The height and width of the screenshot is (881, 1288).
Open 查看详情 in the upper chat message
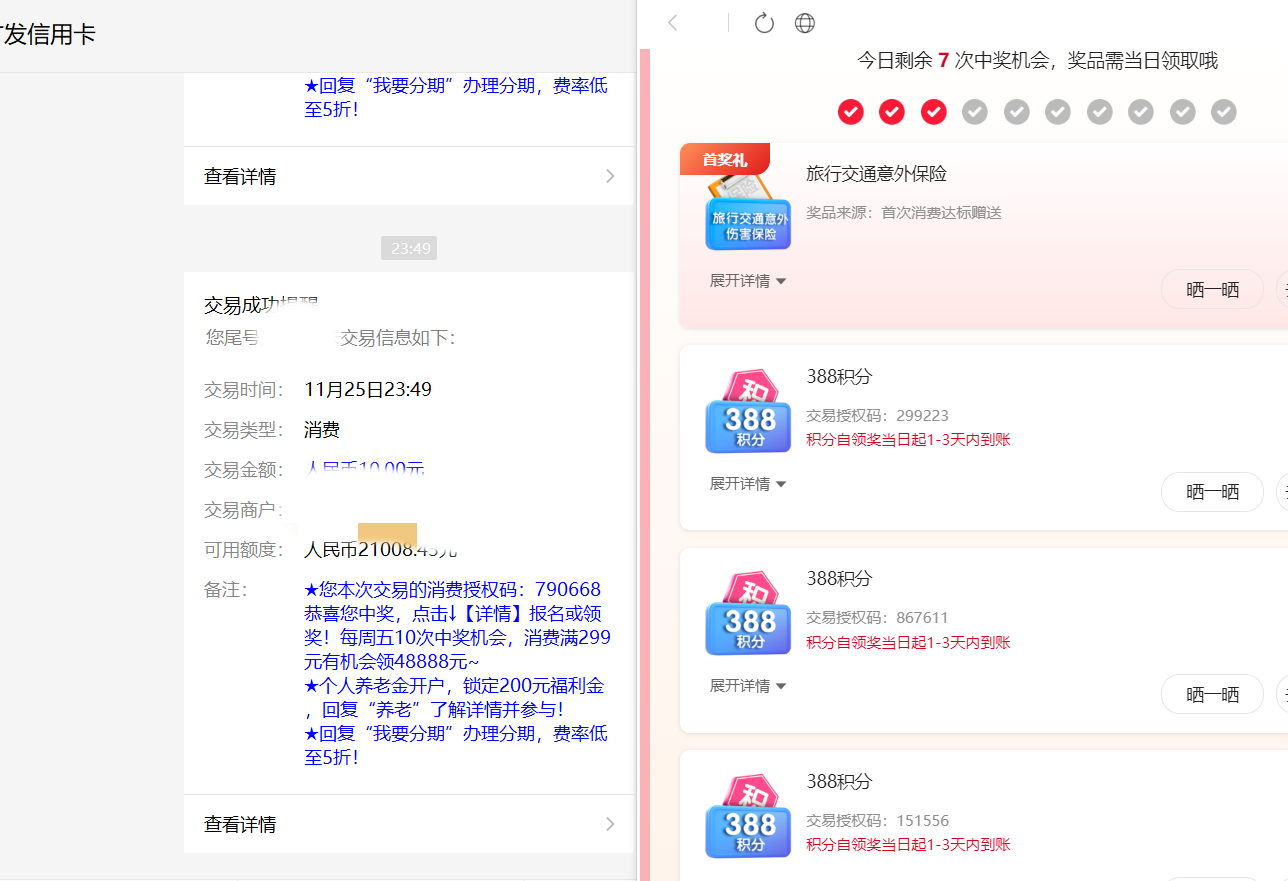click(409, 176)
